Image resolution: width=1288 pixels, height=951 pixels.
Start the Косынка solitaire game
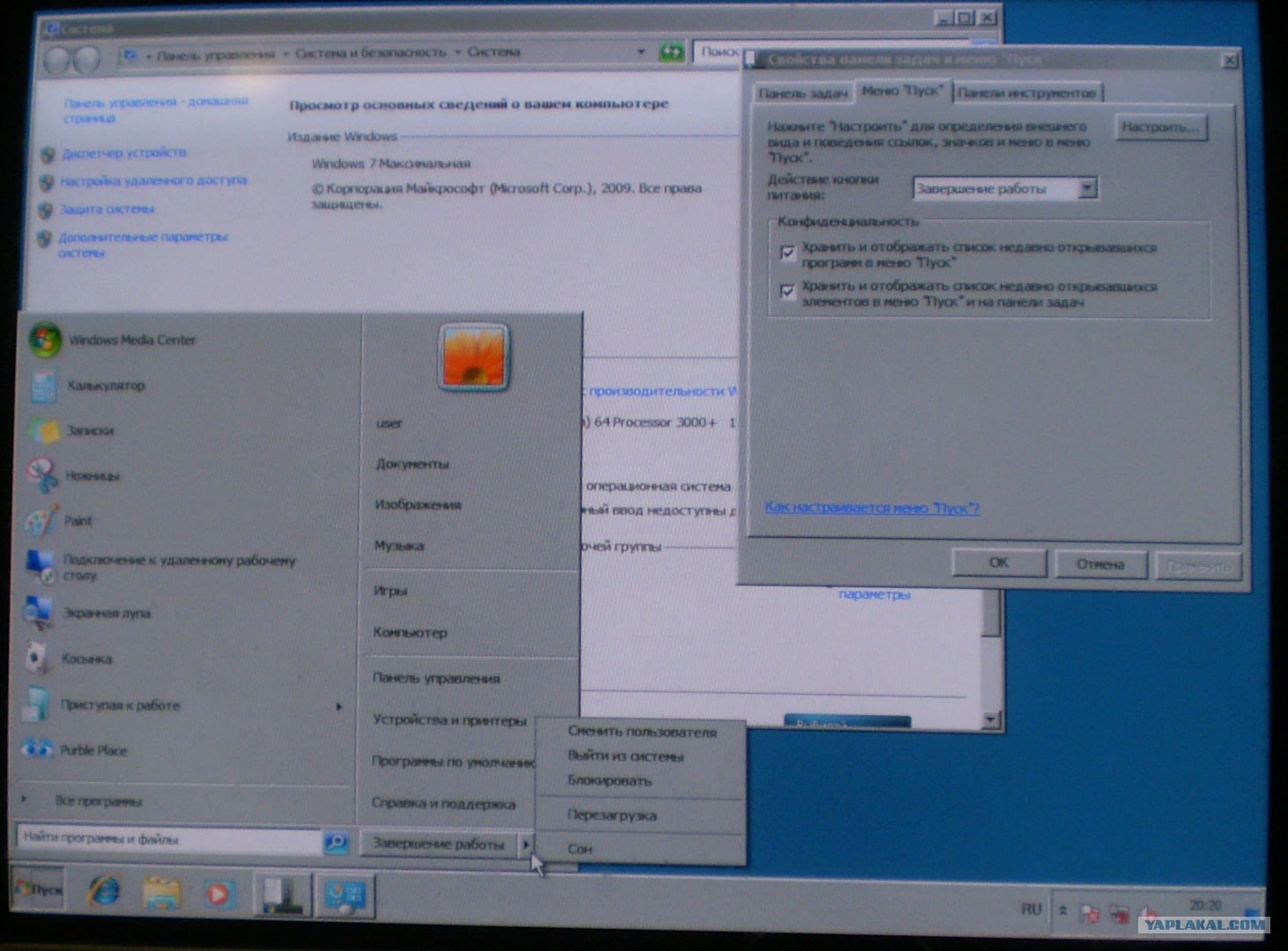coord(86,659)
